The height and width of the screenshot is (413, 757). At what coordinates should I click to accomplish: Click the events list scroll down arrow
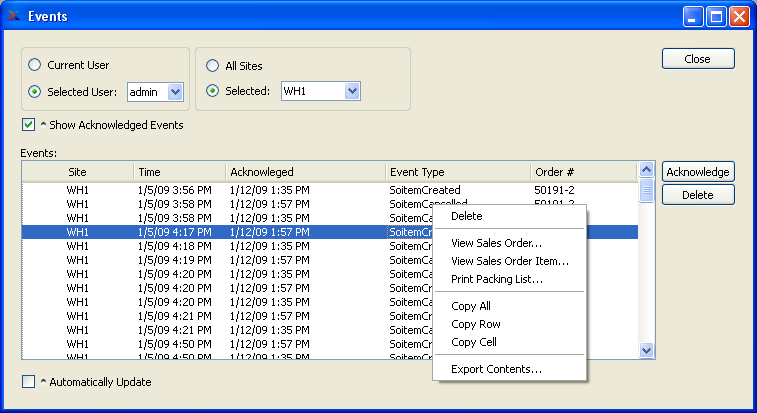pyautogui.click(x=646, y=350)
